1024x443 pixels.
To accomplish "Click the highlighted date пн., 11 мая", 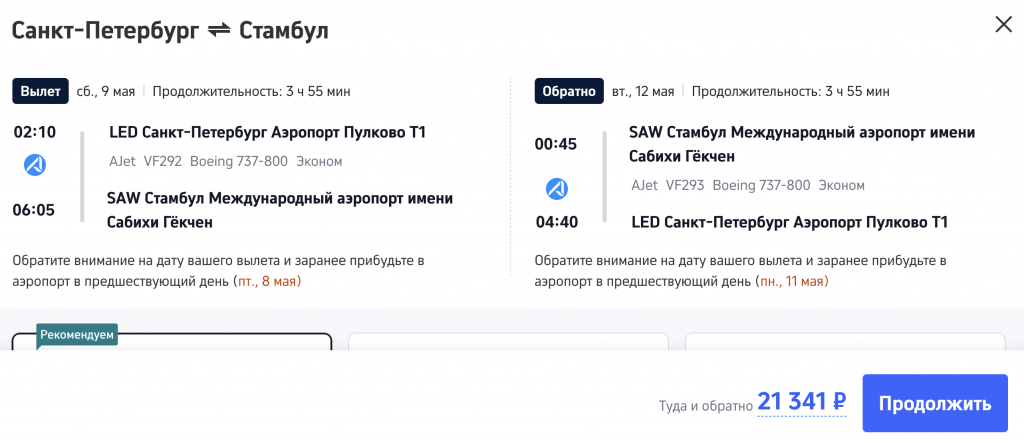I will [793, 282].
